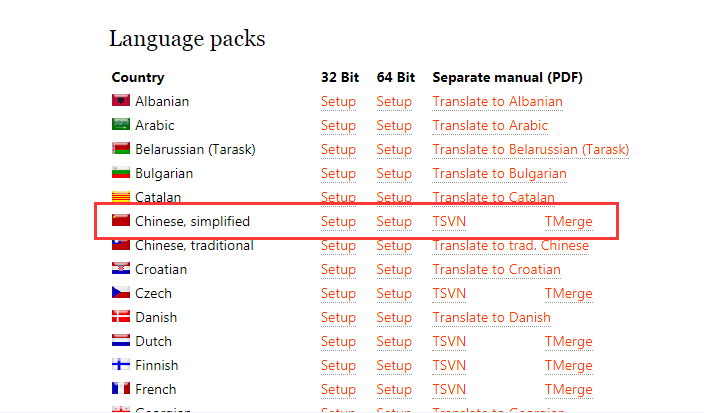Open Translate to Arabic link
Viewport: 704px width, 413px height.
(x=490, y=125)
